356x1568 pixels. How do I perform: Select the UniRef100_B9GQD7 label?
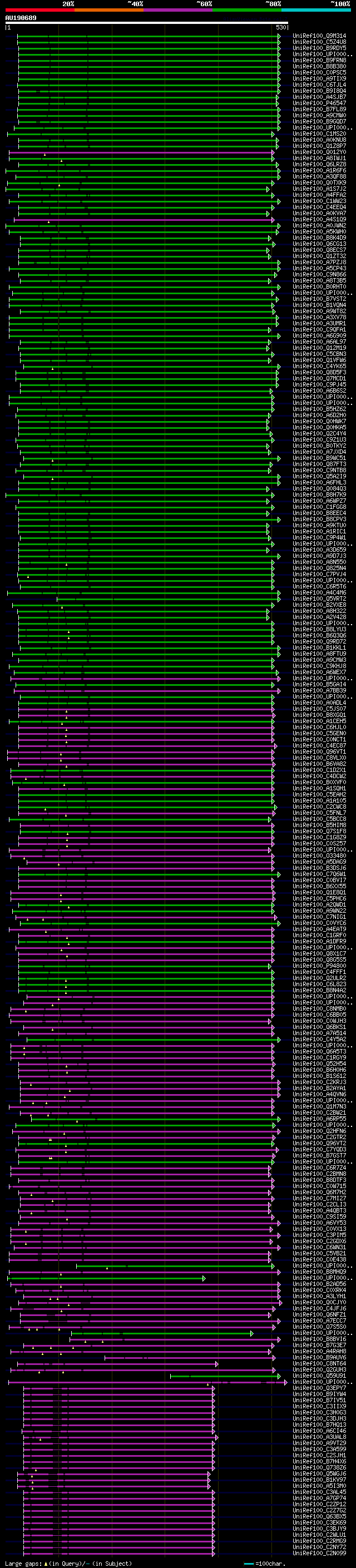click(x=319, y=122)
